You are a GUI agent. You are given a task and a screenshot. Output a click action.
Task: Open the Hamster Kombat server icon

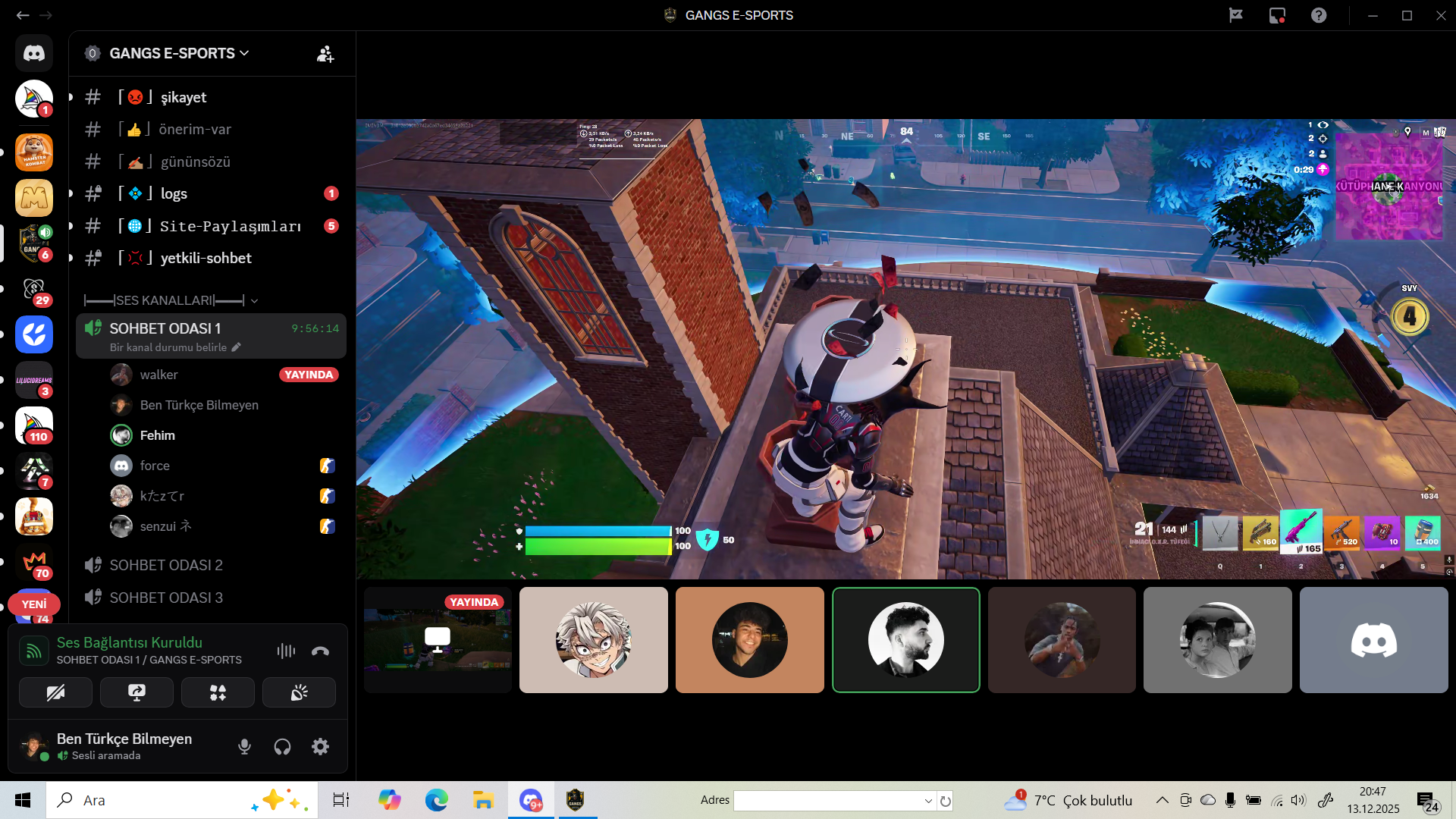coord(34,152)
